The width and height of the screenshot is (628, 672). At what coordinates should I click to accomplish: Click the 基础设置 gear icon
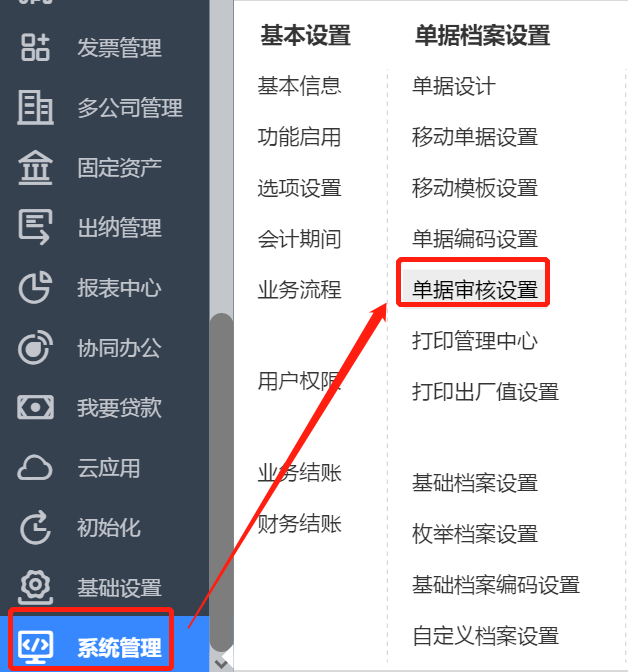point(35,587)
